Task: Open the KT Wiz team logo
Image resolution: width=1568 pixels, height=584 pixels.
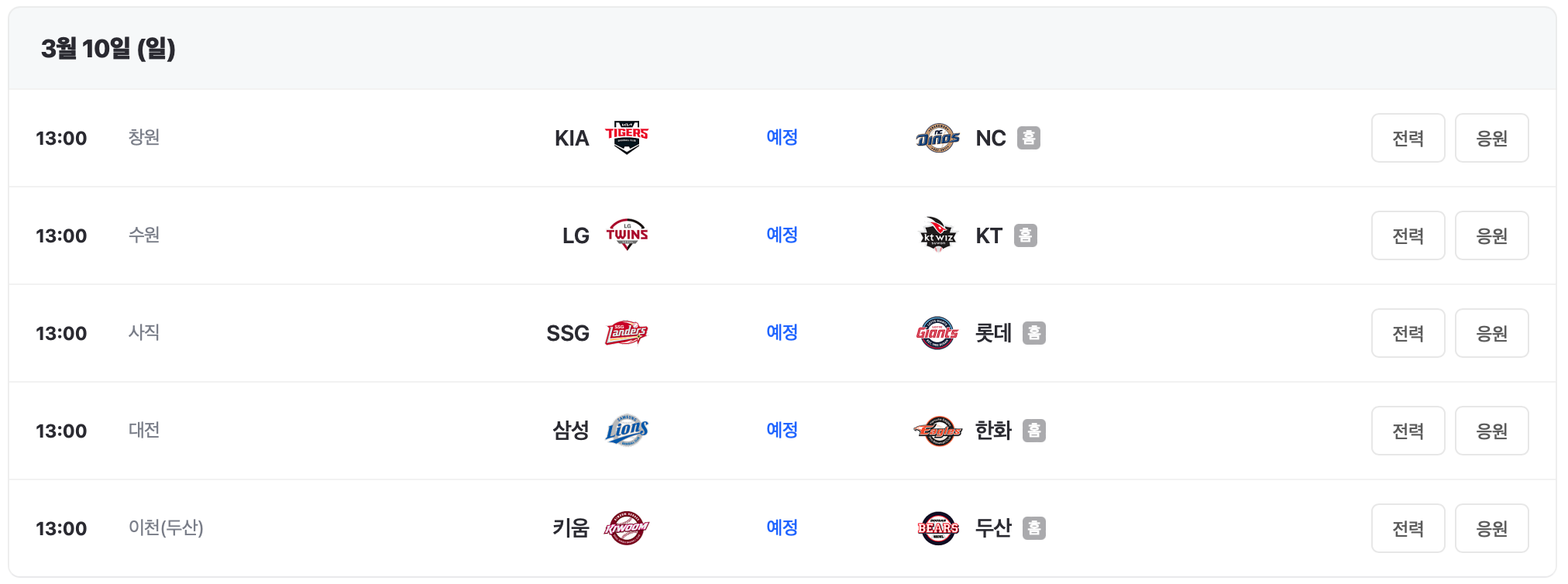Action: (937, 235)
